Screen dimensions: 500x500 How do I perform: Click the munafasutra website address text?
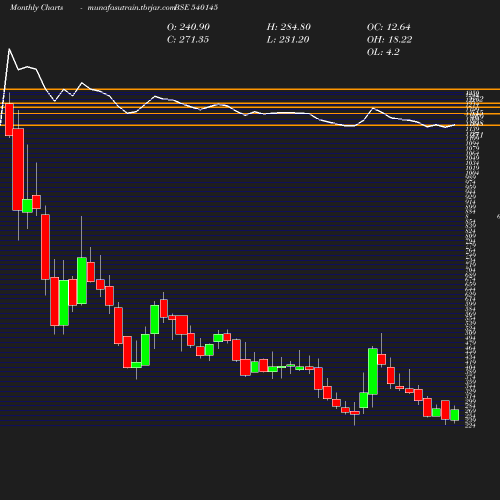131,7
